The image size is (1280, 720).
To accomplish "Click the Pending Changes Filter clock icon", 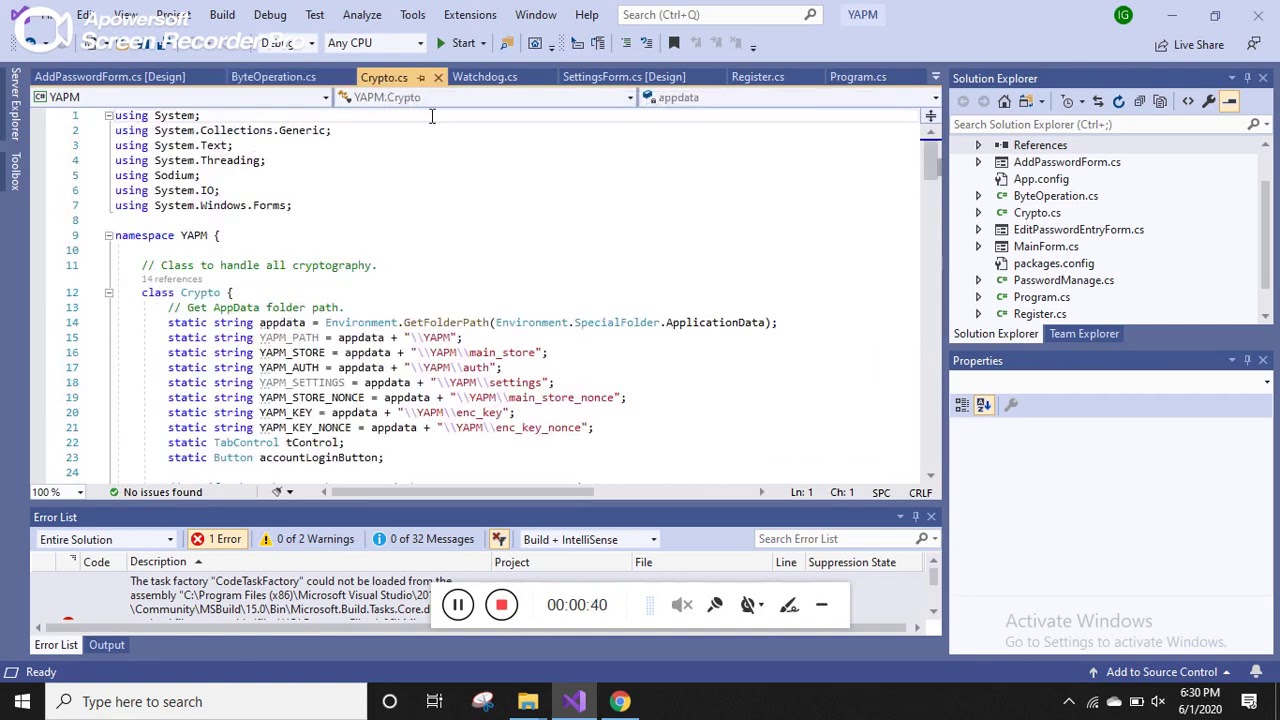I will [x=1067, y=101].
